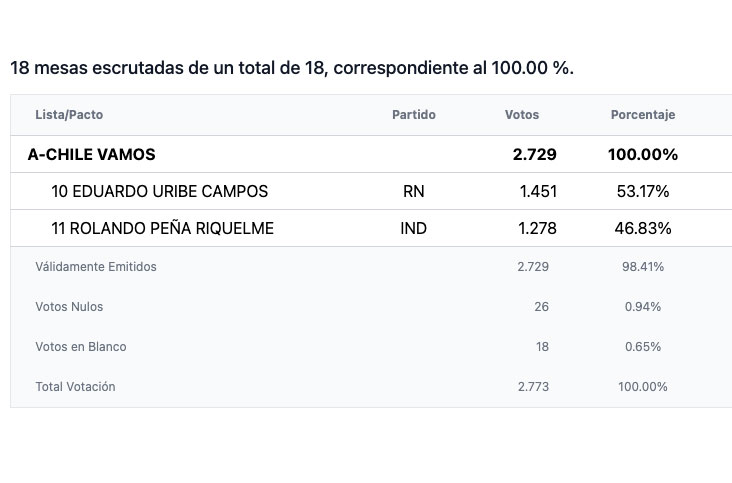Viewport: 732px width, 483px height.
Task: Select candidate 11 Rolando Peña Riquelme
Action: click(x=162, y=228)
